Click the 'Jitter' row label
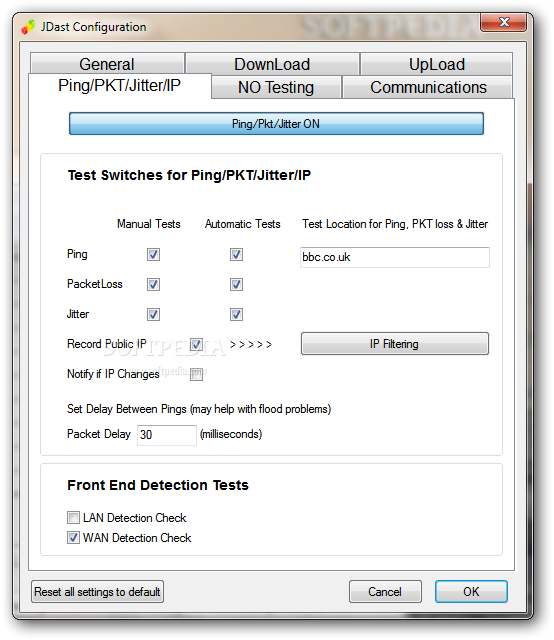This screenshot has width=554, height=640. pyautogui.click(x=78, y=314)
